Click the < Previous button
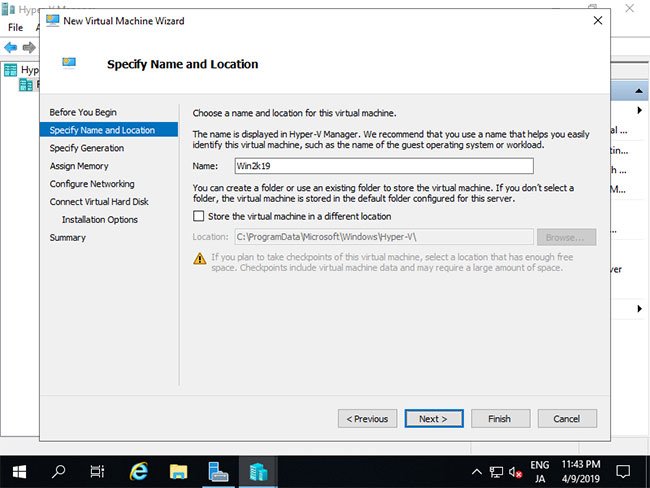Viewport: 650px width, 488px height. pos(367,419)
